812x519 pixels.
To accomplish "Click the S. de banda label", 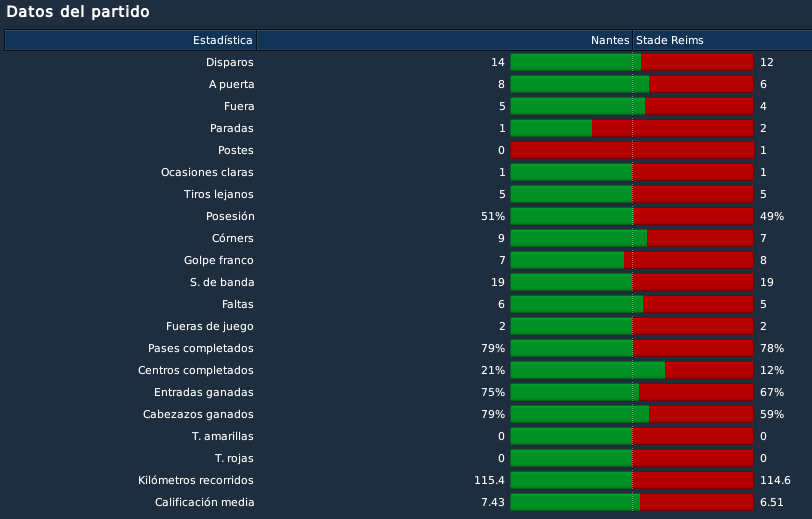I will point(222,282).
